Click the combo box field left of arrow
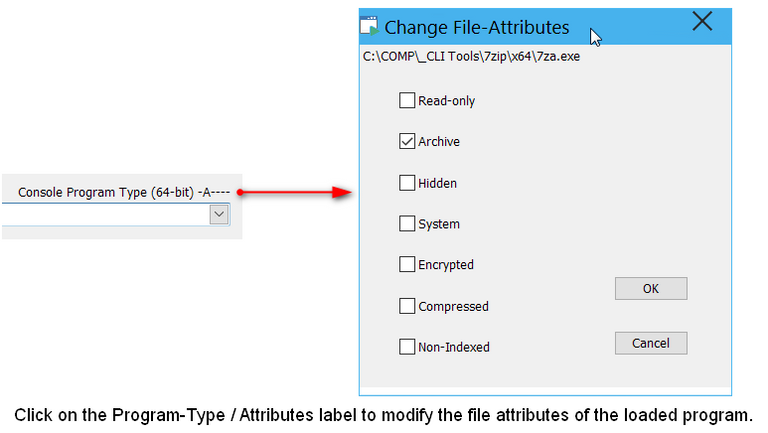768x433 pixels. 100,213
